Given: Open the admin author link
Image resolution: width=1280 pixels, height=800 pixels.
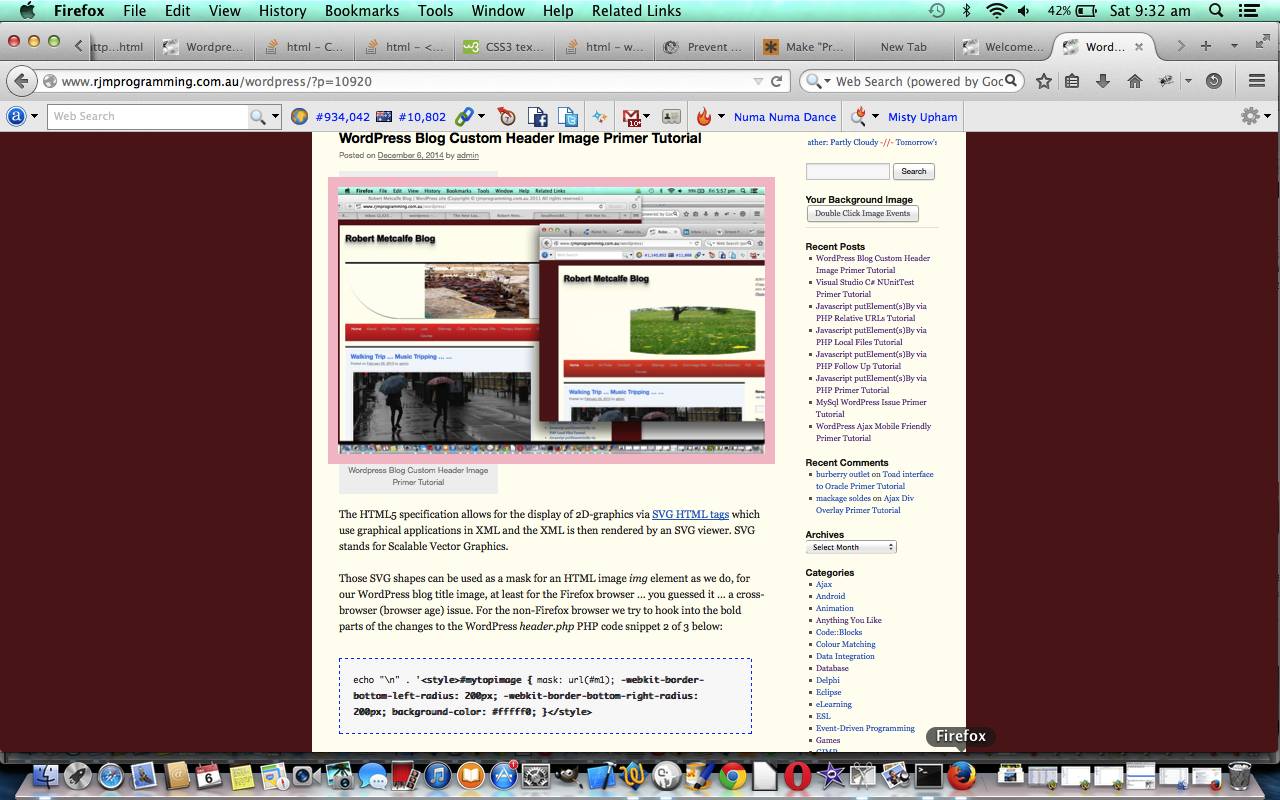Looking at the screenshot, I should tap(467, 156).
